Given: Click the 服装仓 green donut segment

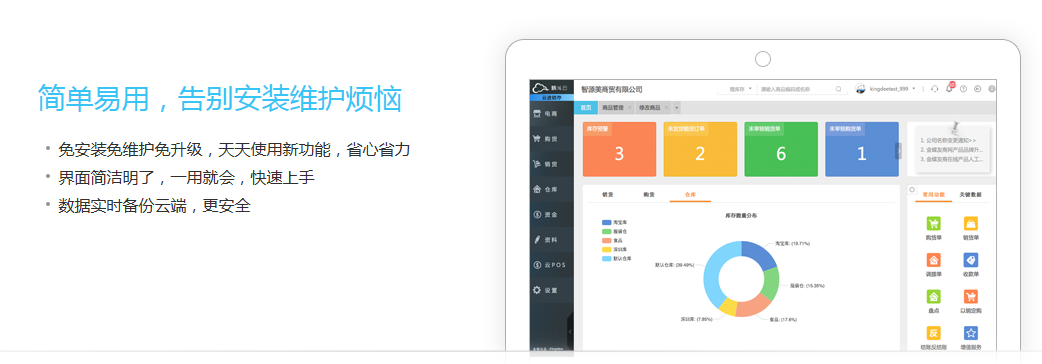Looking at the screenshot, I should (x=771, y=285).
